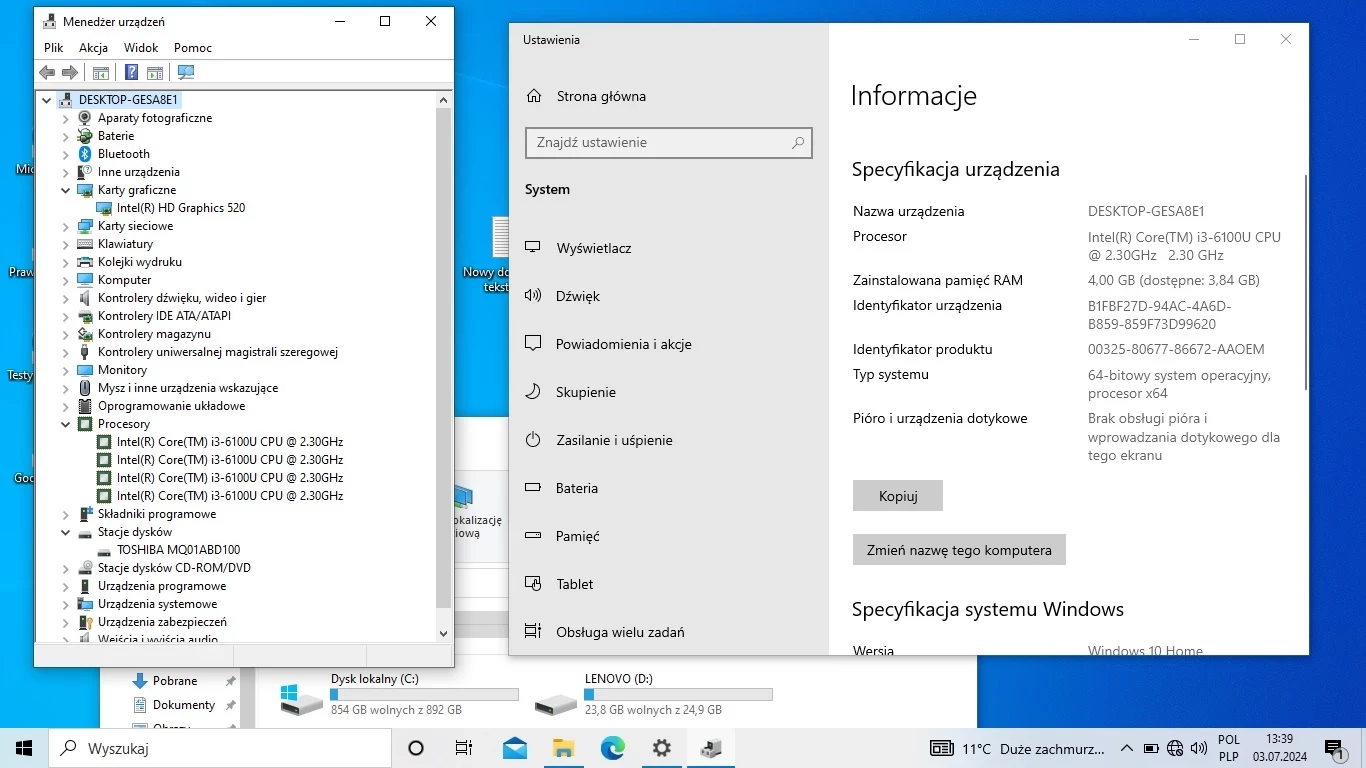Collapse the Procesory node
Image resolution: width=1366 pixels, height=768 pixels.
click(66, 424)
